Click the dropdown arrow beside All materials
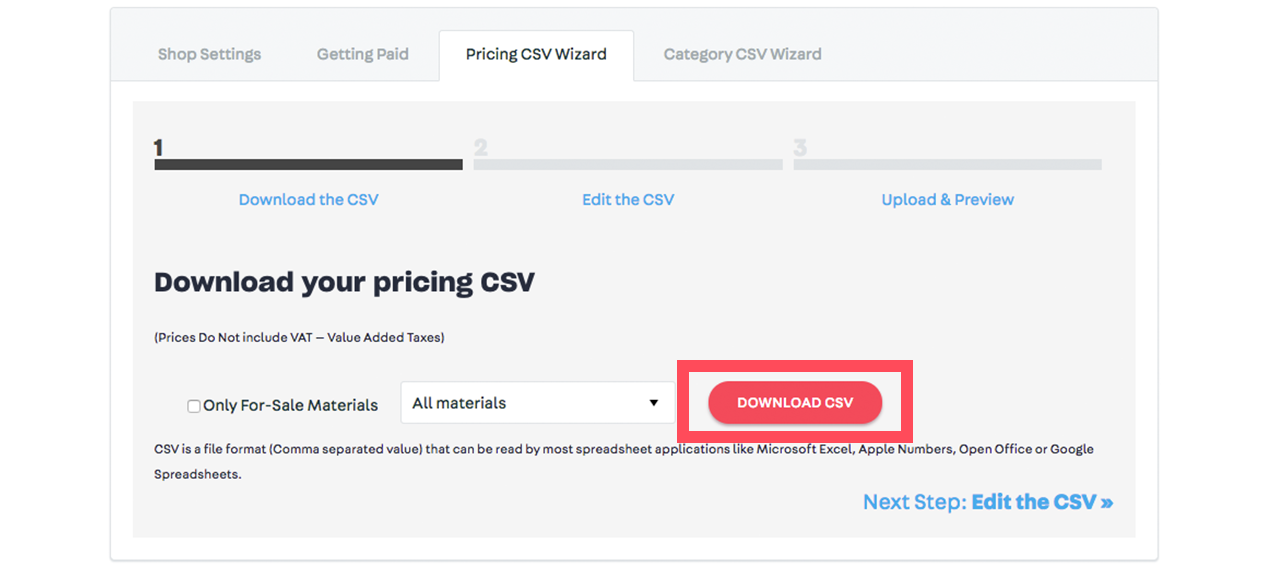The image size is (1265, 568). pos(654,403)
